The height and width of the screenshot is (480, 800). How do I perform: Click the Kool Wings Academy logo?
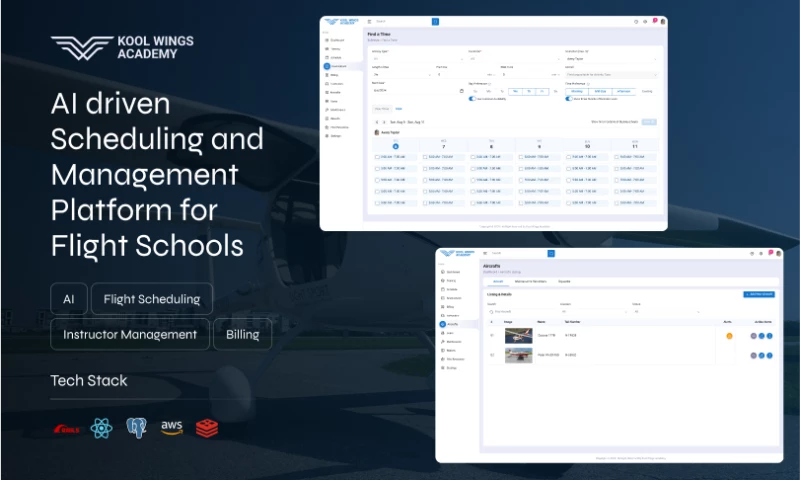(122, 47)
